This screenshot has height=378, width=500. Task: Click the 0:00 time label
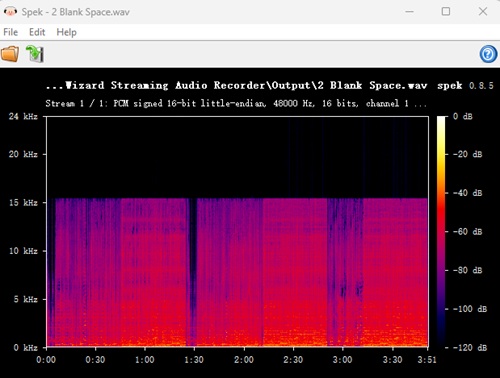(x=46, y=360)
